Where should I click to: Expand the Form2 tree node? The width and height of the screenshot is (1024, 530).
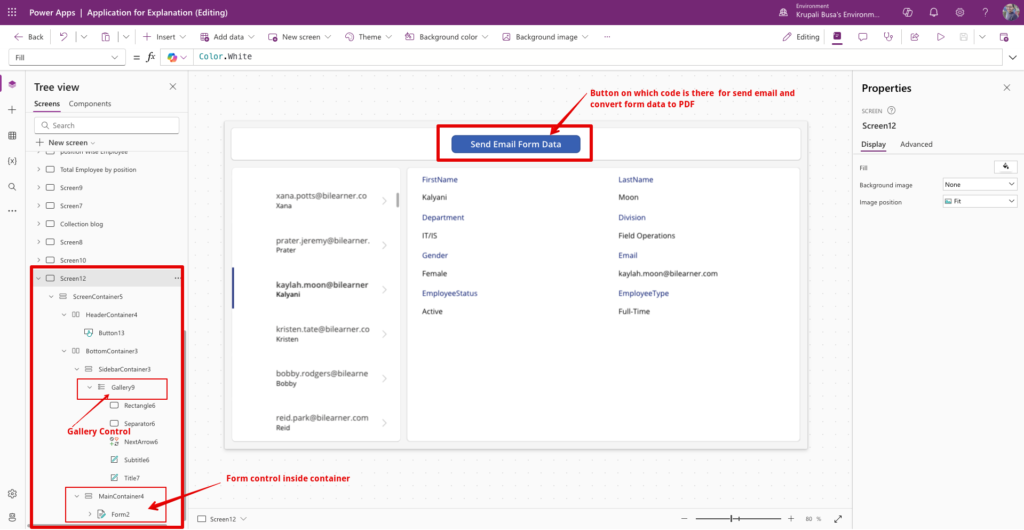click(x=89, y=514)
